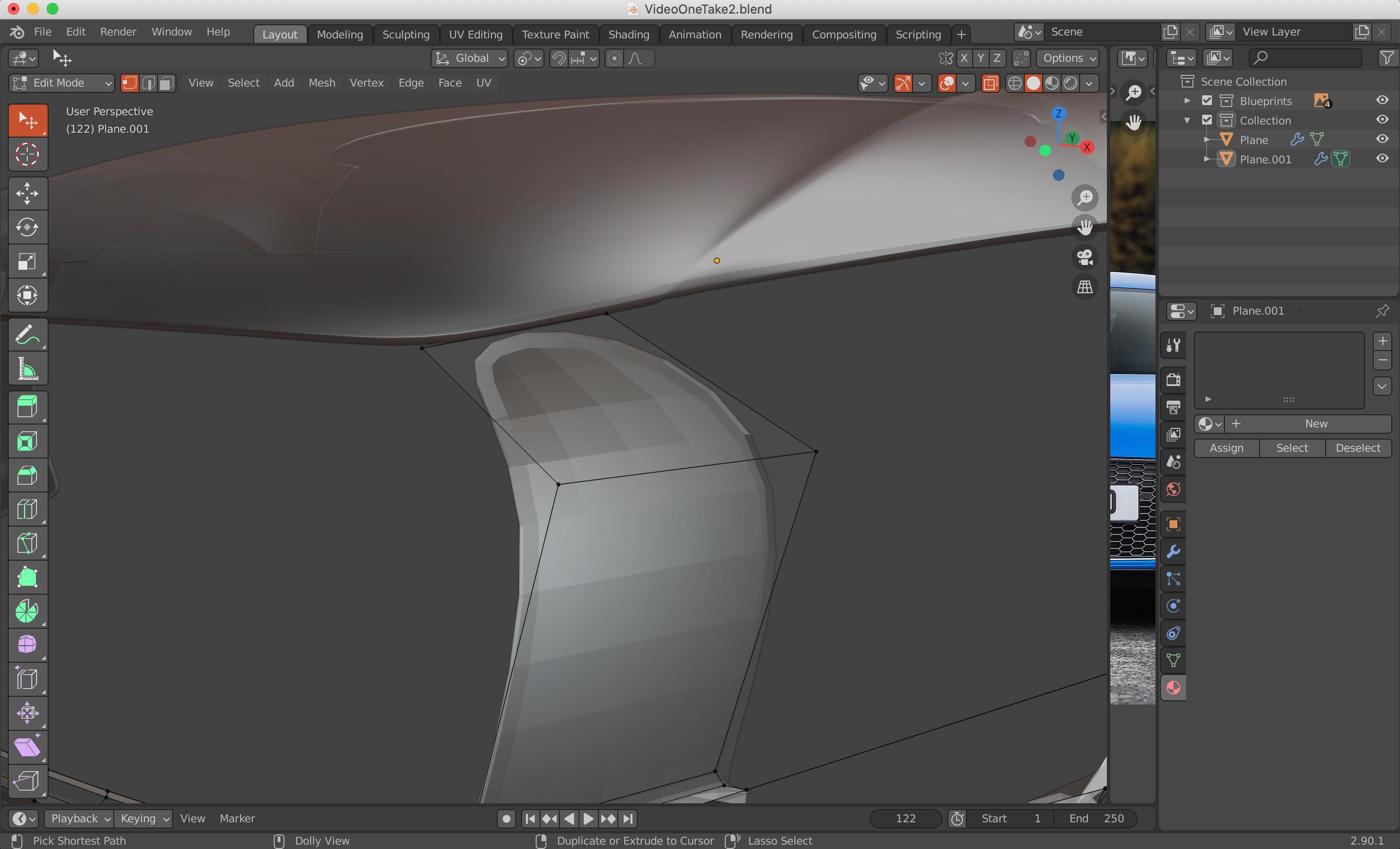The width and height of the screenshot is (1400, 849).
Task: Switch to wireframe viewport shading
Action: (1015, 83)
